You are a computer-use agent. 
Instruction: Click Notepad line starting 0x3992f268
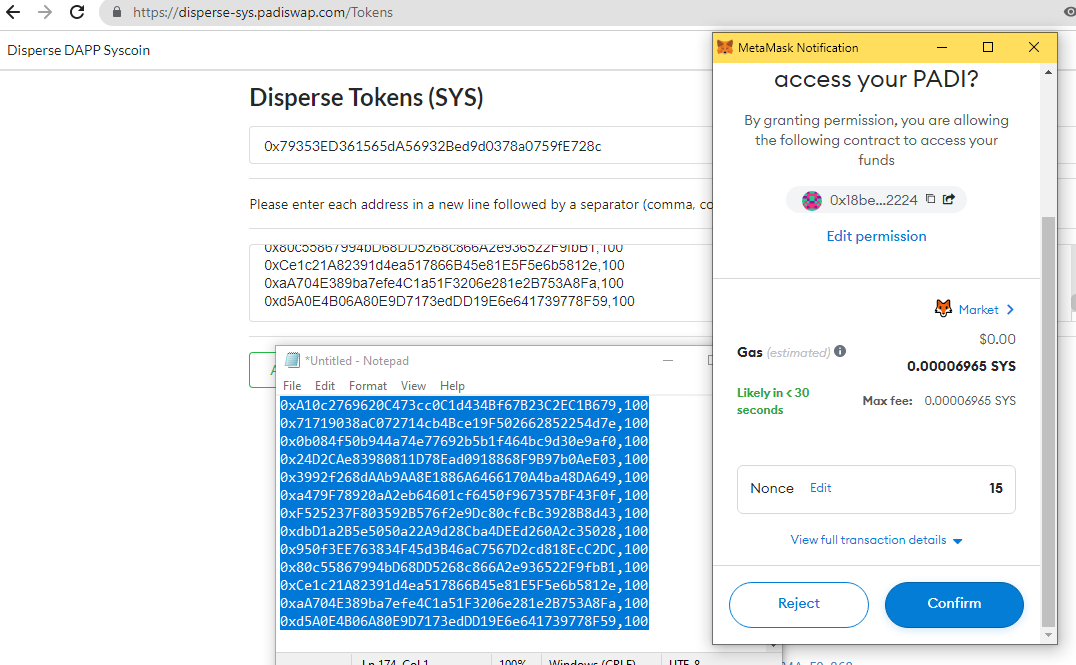click(464, 478)
